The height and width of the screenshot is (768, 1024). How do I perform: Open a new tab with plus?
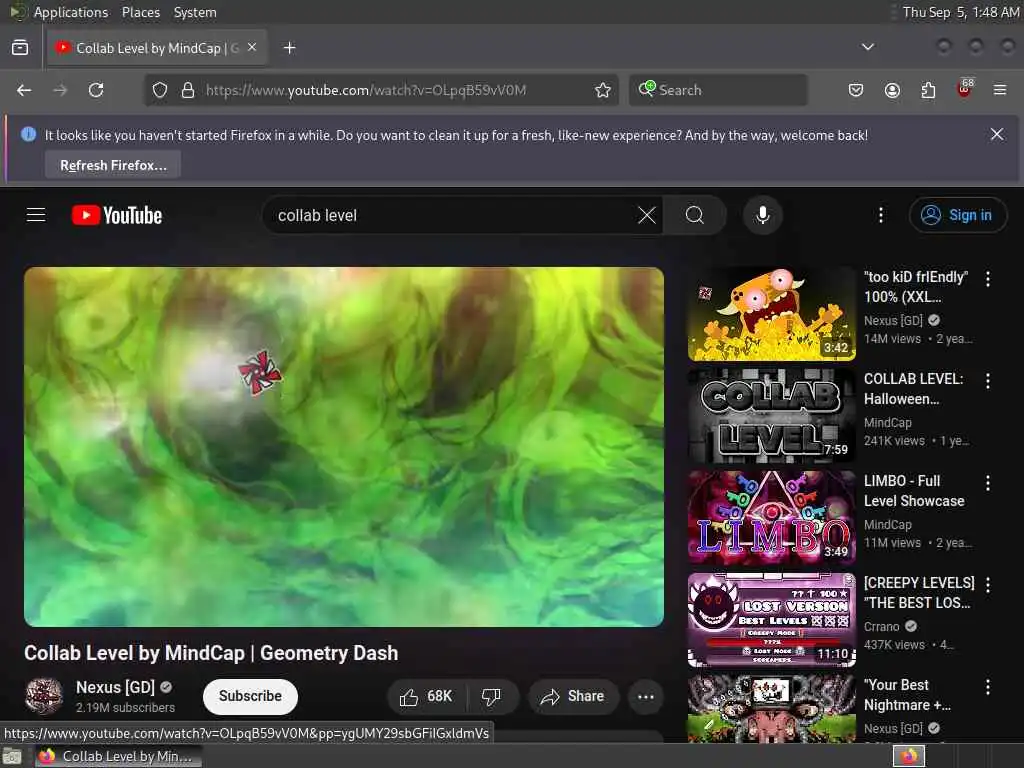[290, 48]
